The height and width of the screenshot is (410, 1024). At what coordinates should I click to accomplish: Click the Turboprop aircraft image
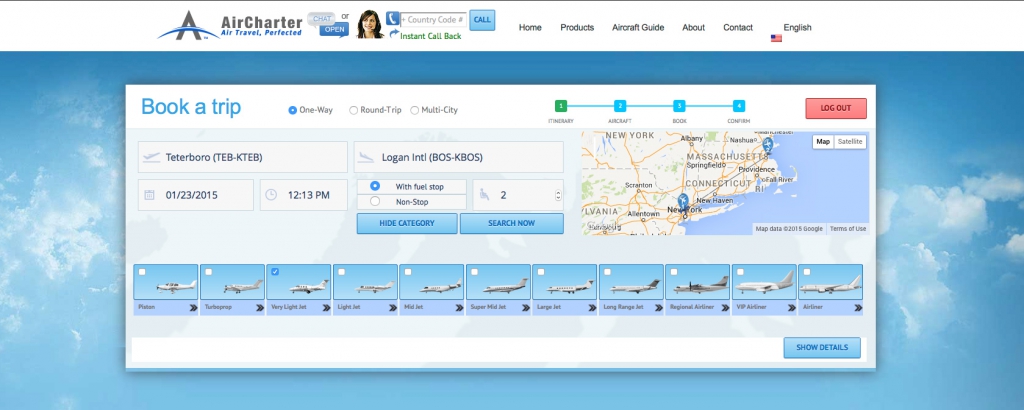click(x=232, y=282)
